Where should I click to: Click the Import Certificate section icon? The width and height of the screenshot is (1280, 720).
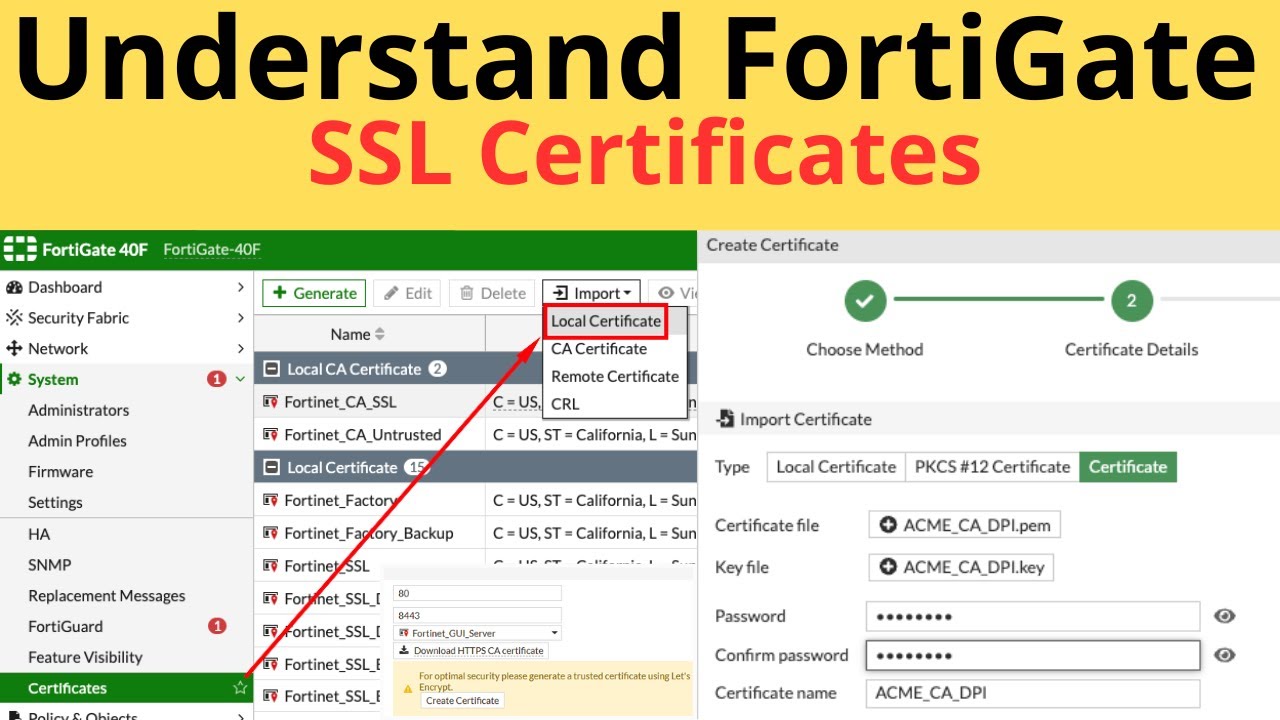click(724, 419)
